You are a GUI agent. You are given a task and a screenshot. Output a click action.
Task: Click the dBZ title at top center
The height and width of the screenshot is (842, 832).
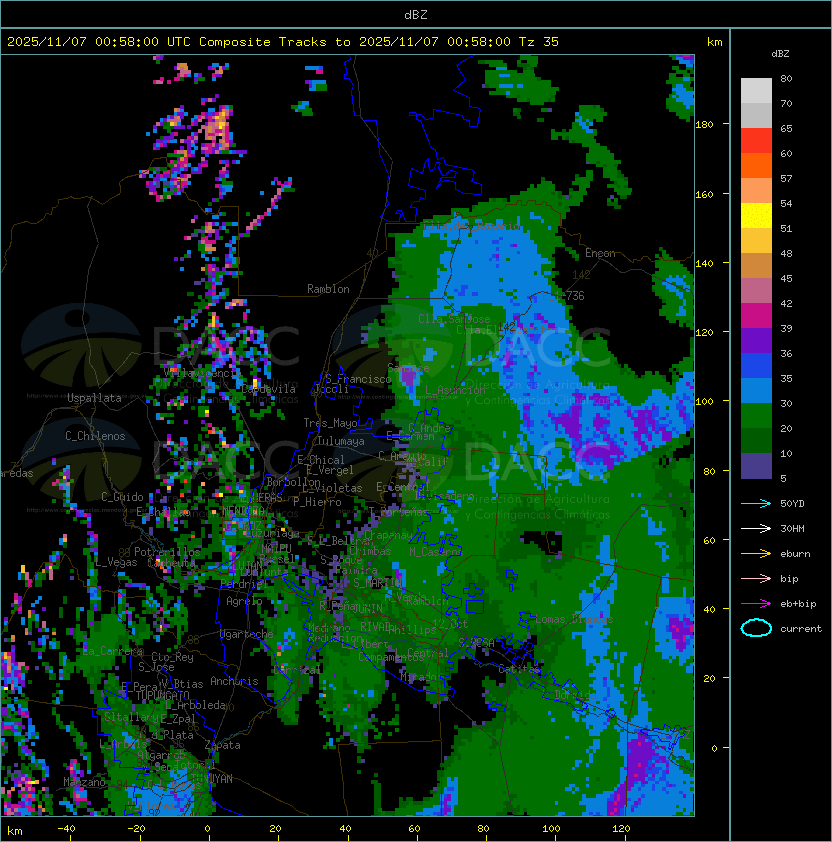(416, 15)
